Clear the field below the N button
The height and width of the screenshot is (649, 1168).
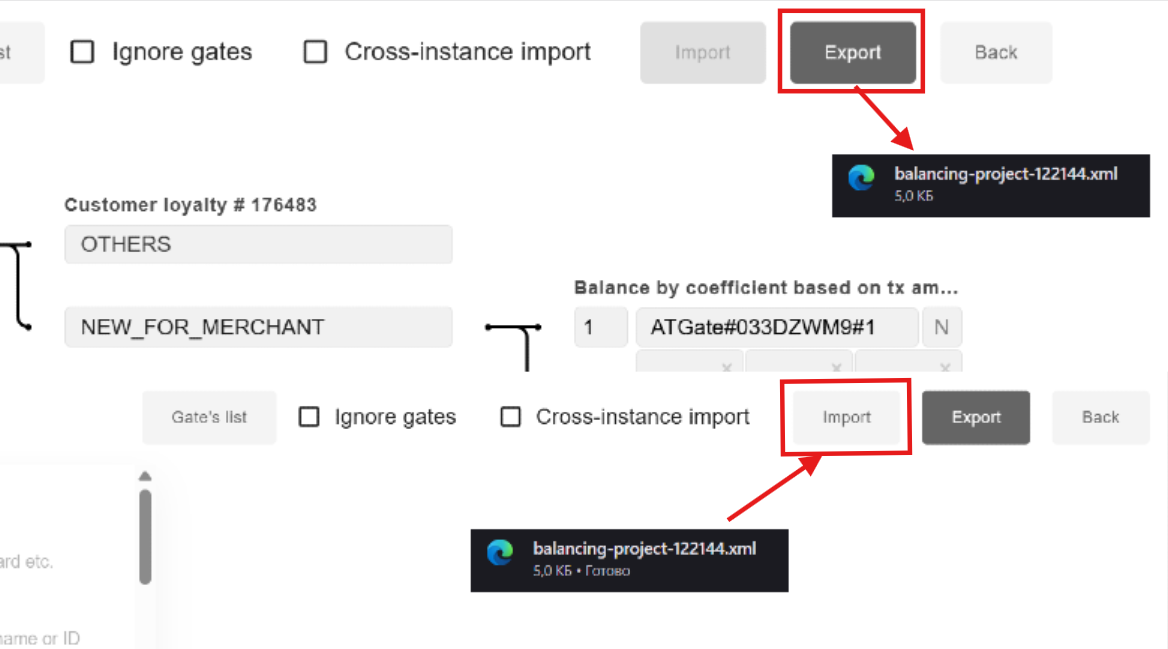coord(944,367)
